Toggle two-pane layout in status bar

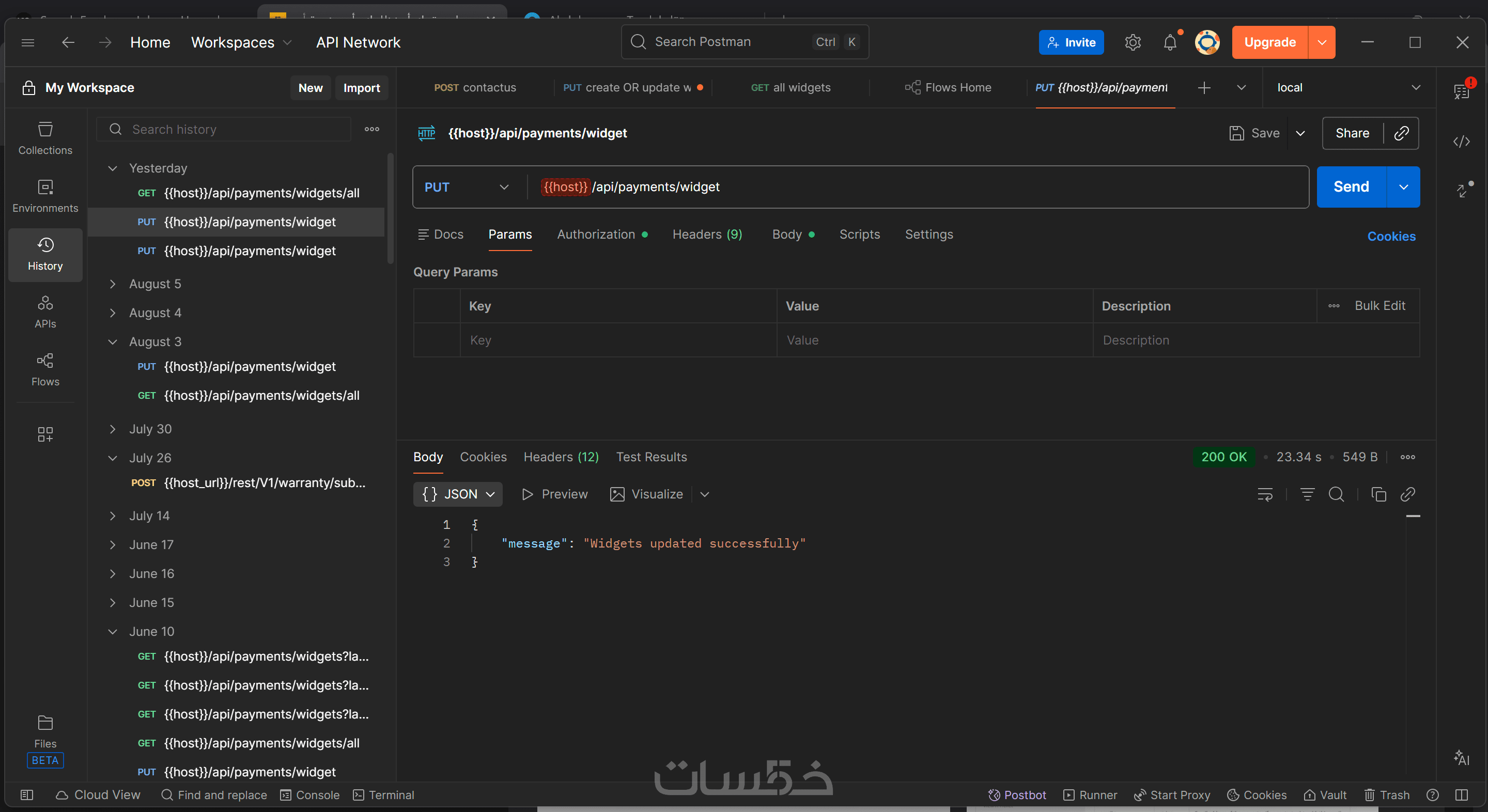pyautogui.click(x=1462, y=795)
